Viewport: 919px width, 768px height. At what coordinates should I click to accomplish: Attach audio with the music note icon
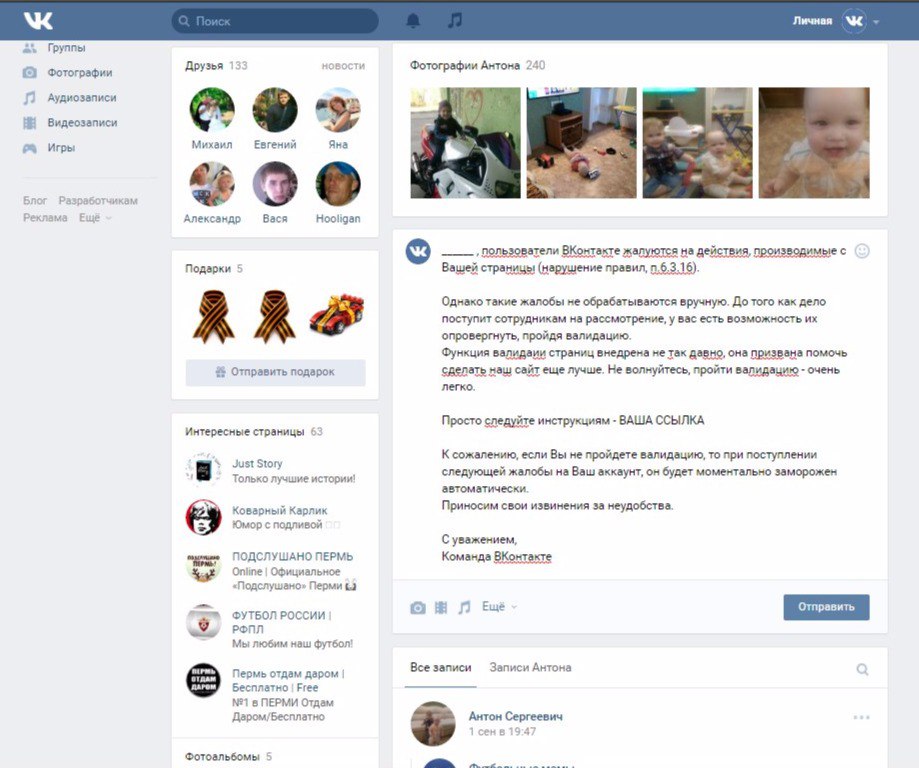[464, 607]
